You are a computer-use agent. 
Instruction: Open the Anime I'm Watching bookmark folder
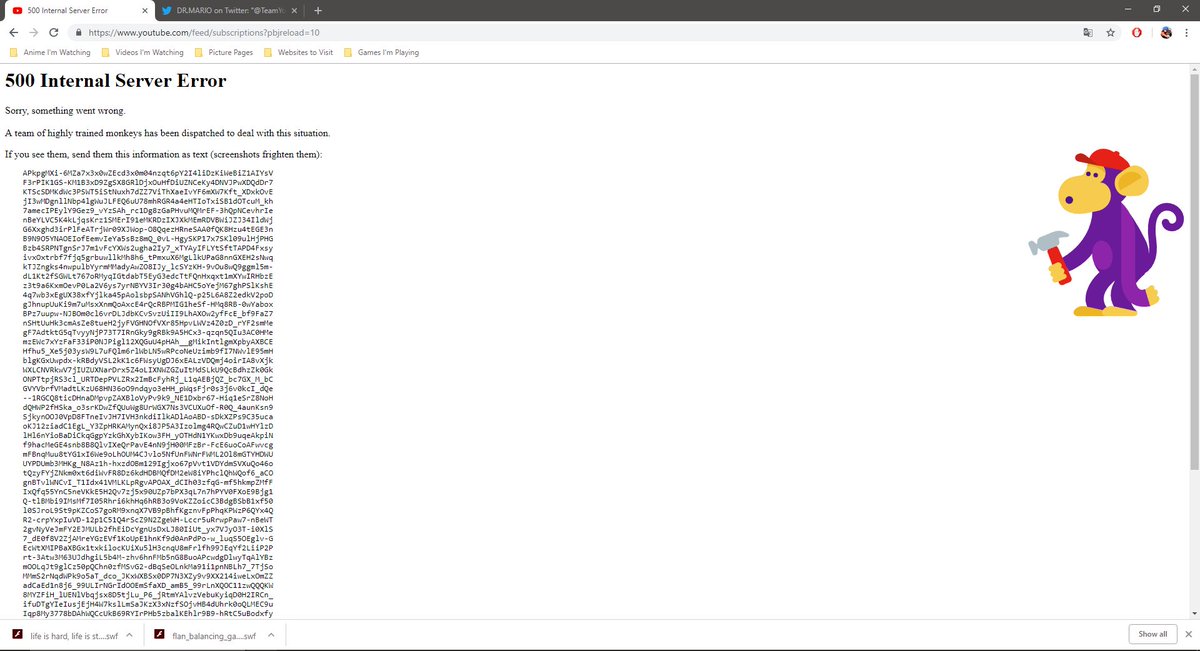point(49,52)
